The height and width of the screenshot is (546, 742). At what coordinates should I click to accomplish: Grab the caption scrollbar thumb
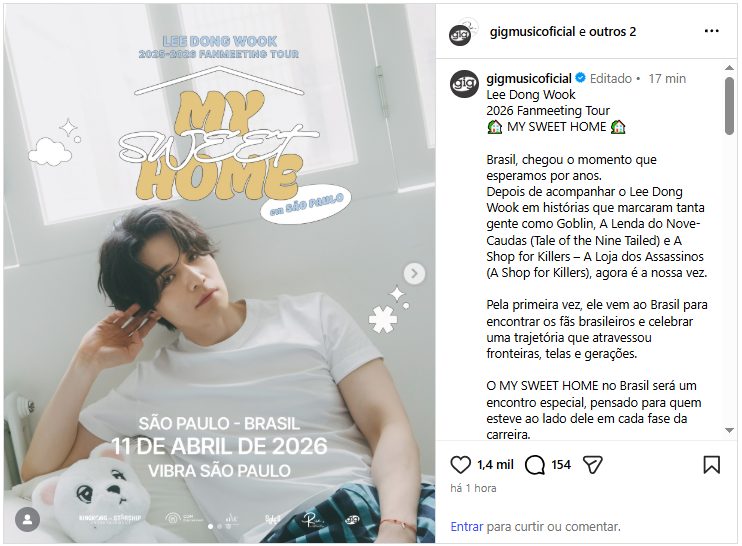click(729, 105)
